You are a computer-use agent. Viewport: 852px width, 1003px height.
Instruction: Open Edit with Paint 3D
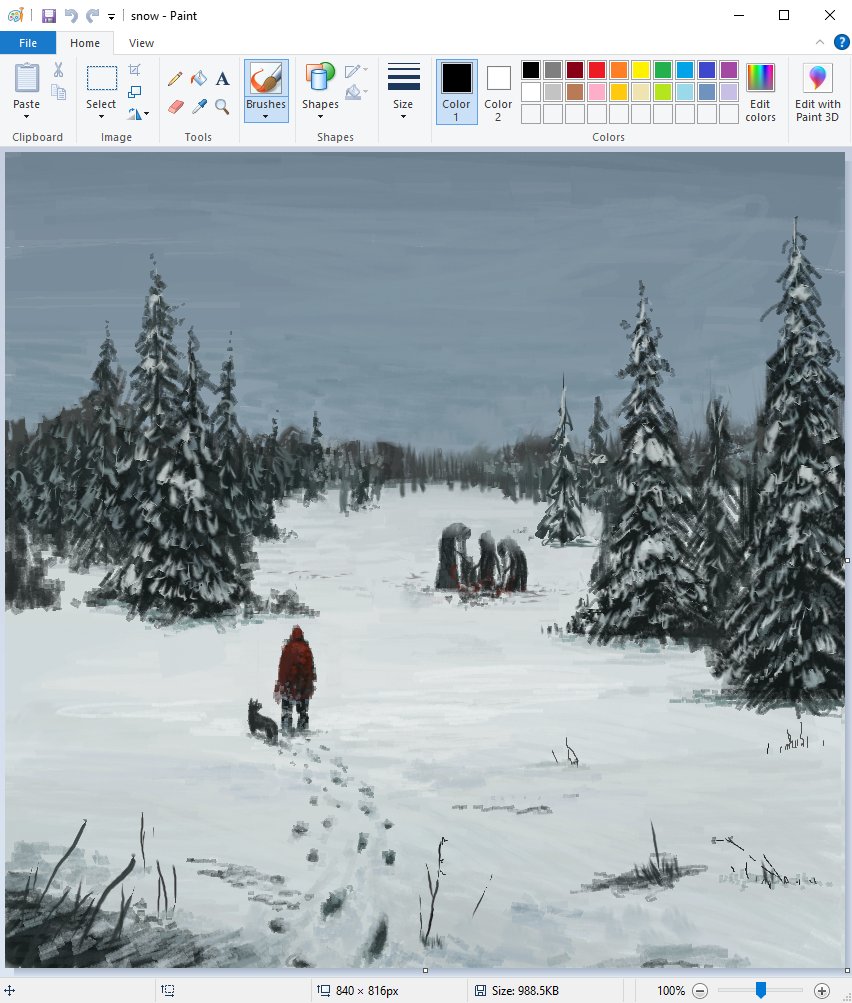coord(817,91)
